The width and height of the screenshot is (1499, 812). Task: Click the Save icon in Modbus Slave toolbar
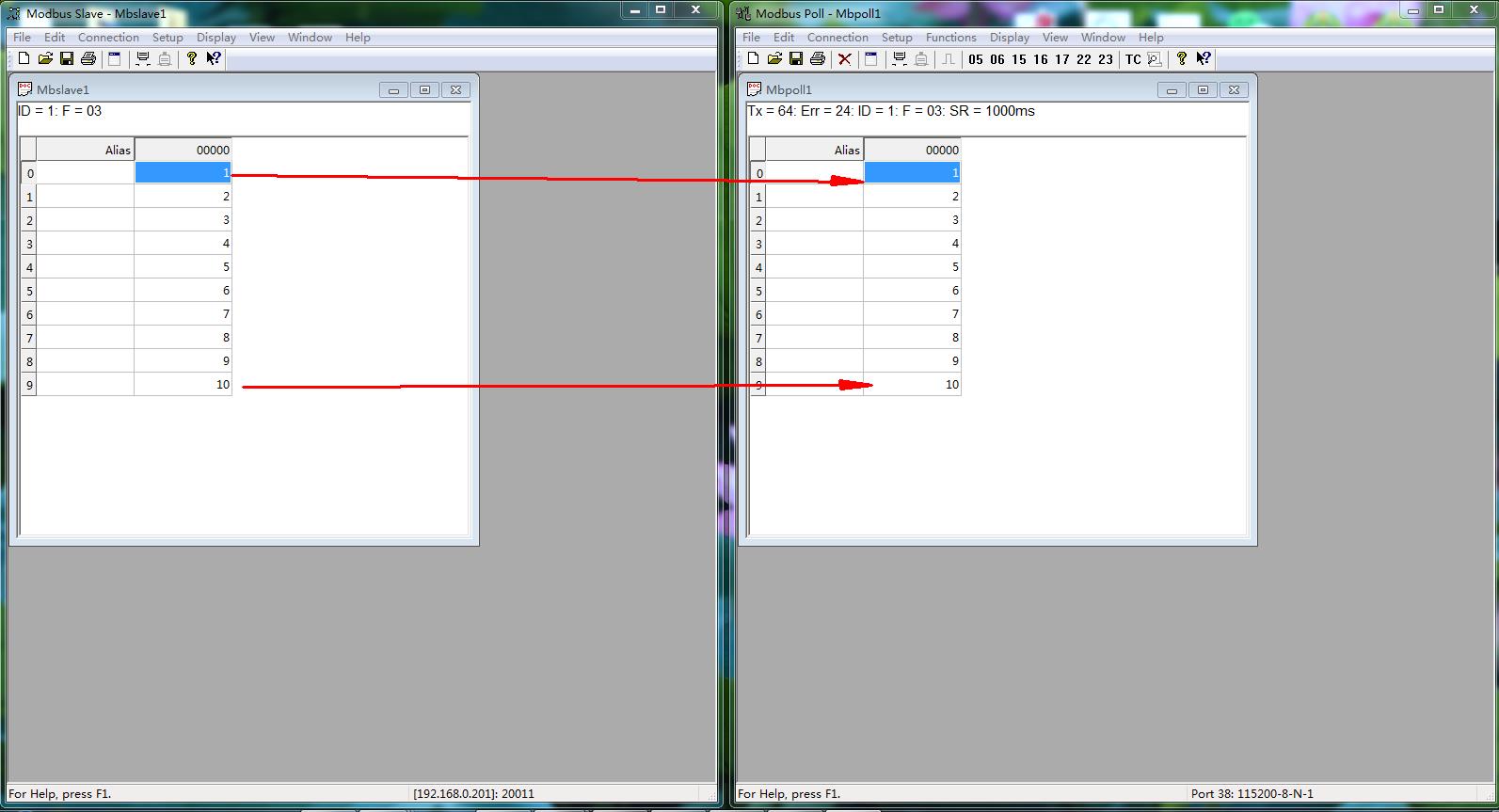click(67, 59)
